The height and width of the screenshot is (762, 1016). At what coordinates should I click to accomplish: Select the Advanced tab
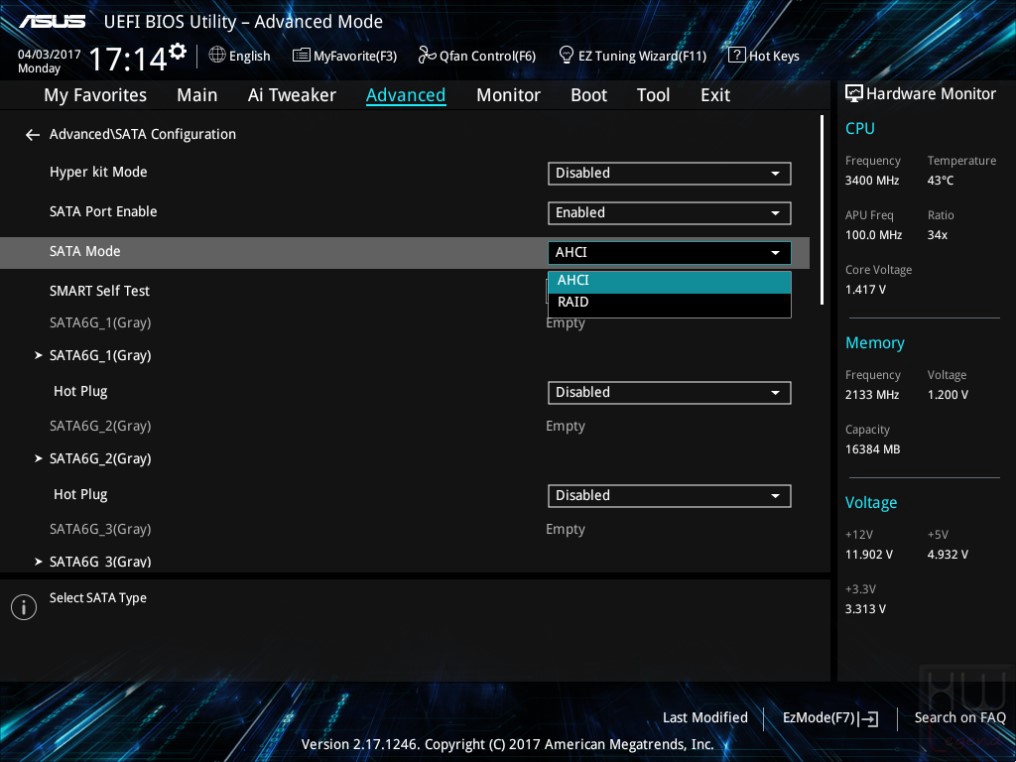click(x=406, y=95)
